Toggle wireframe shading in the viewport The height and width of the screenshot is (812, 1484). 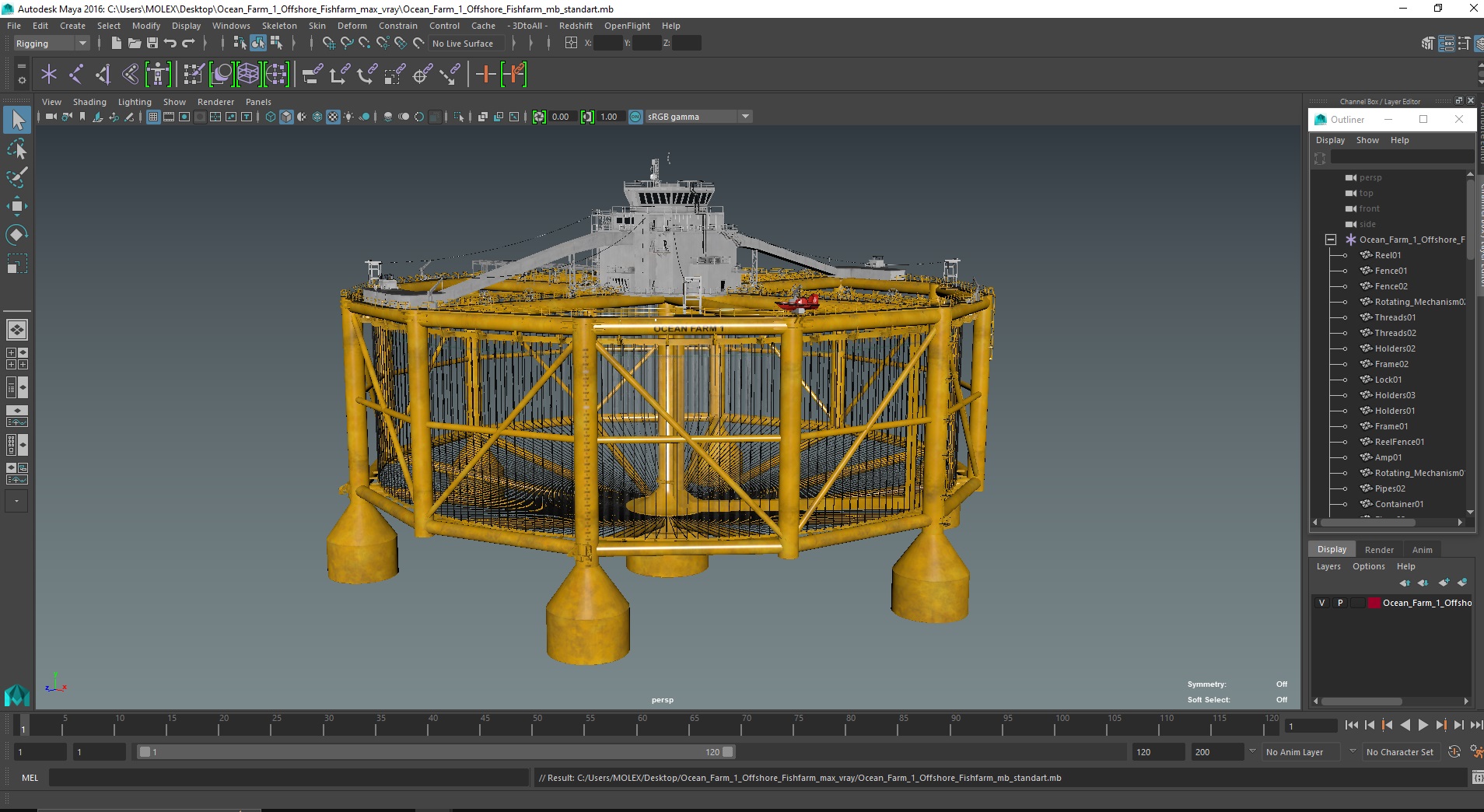271,117
